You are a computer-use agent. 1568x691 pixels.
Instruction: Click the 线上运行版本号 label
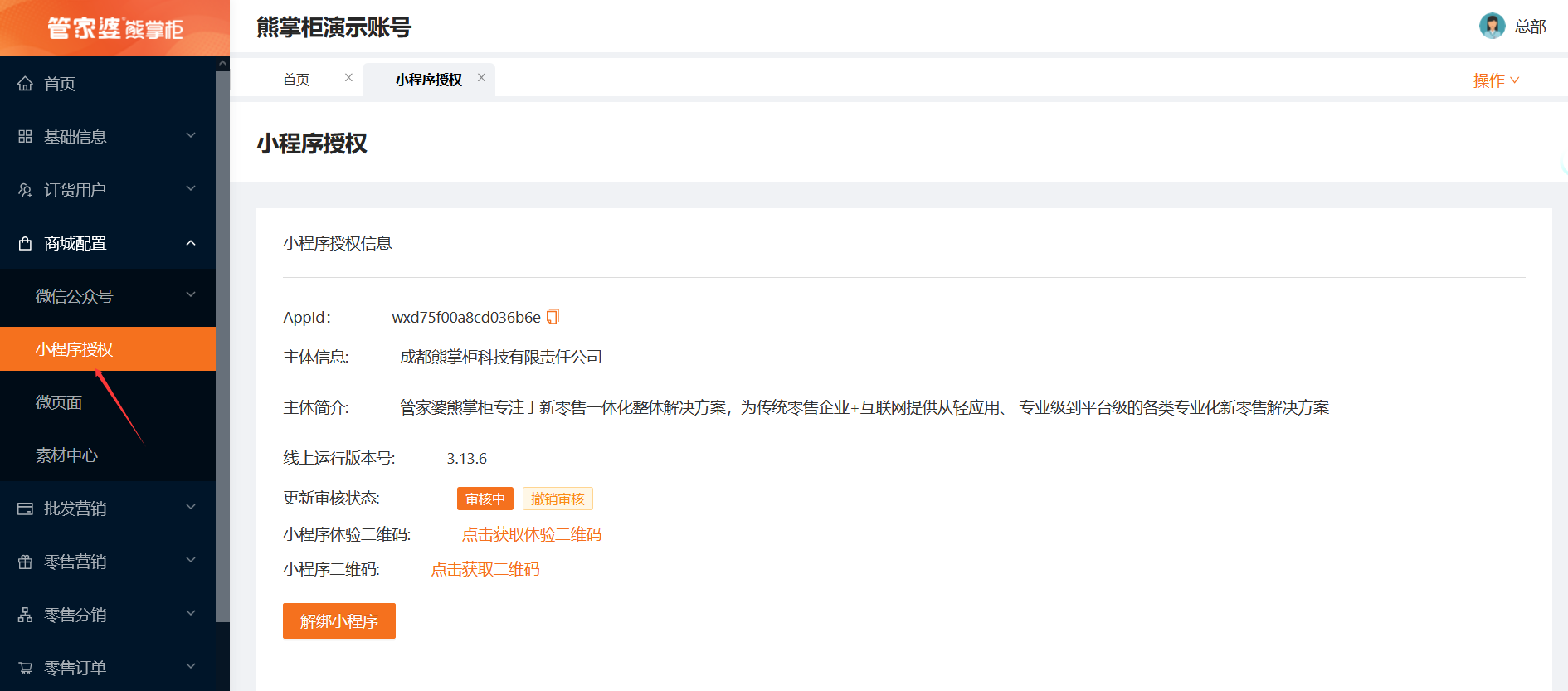coord(339,458)
